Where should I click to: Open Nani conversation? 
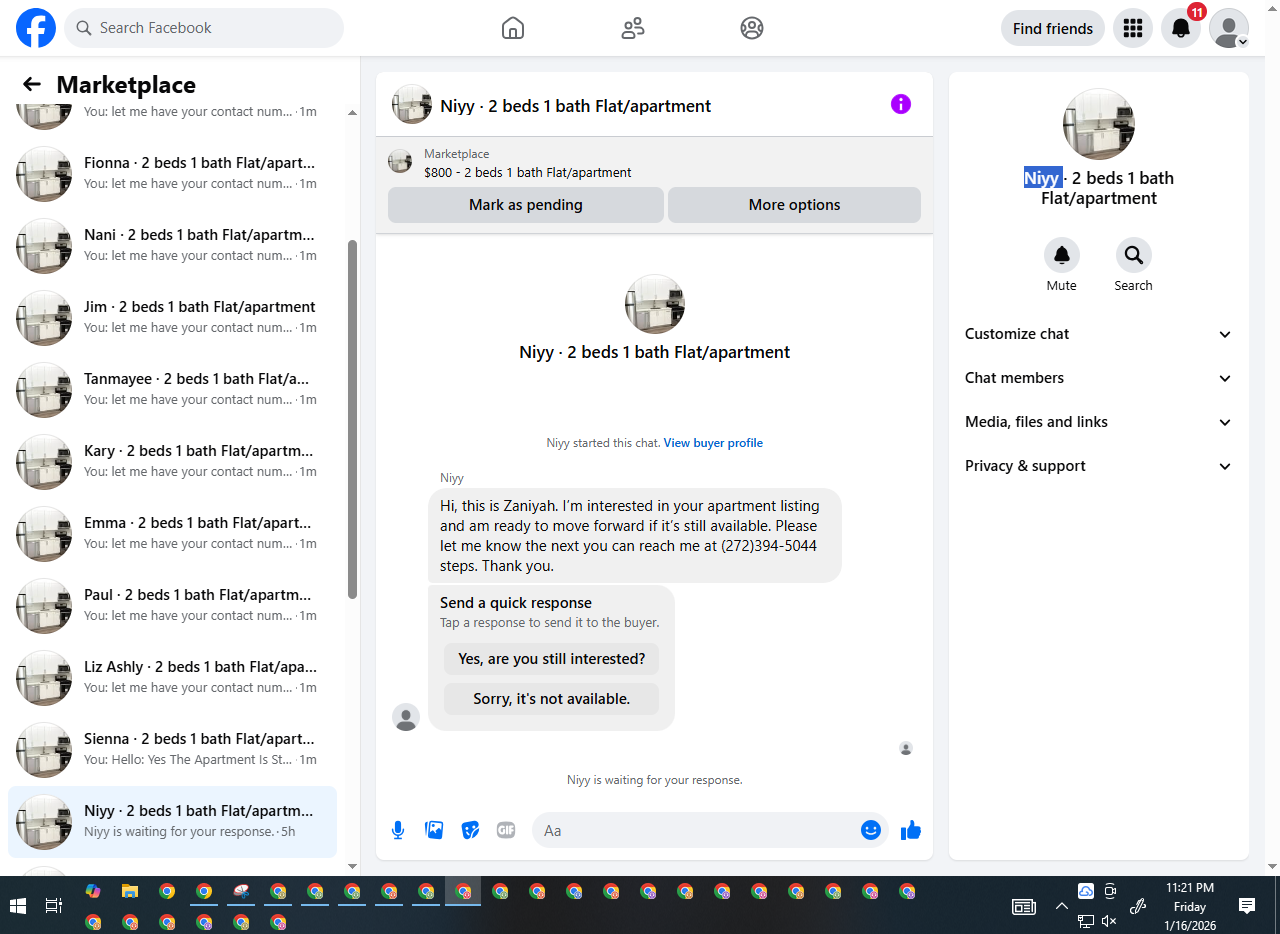172,246
